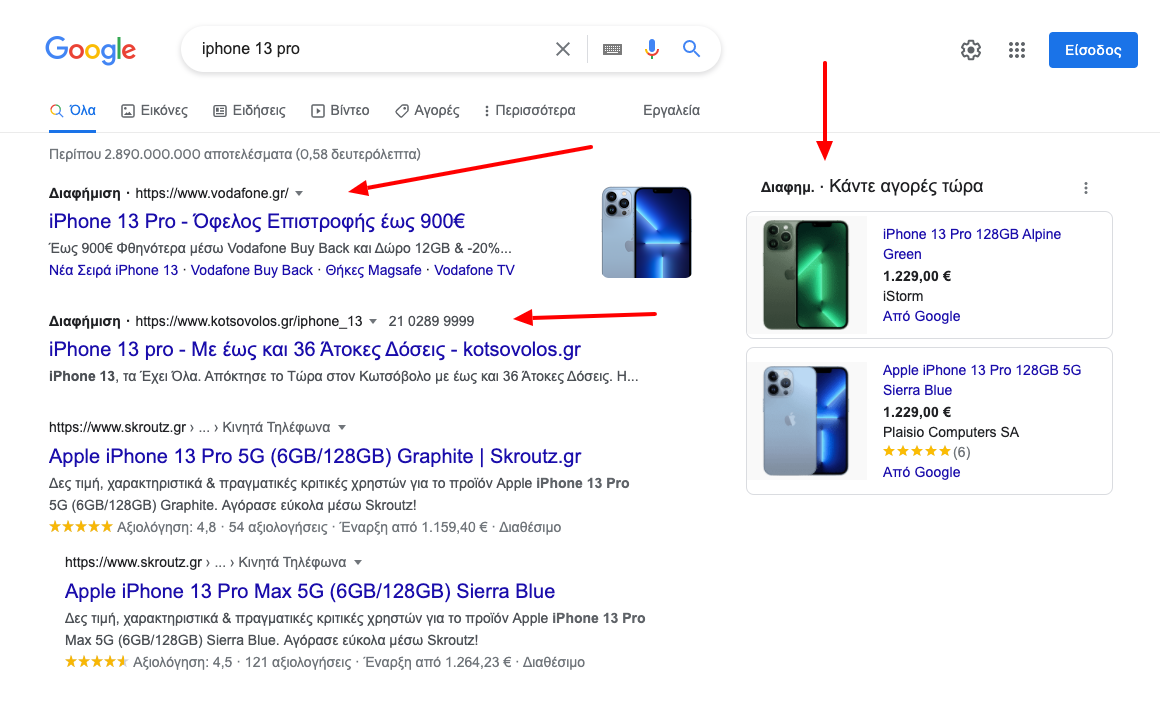This screenshot has height=703, width=1160.
Task: Switch to the Εικόνες tab
Action: point(155,110)
